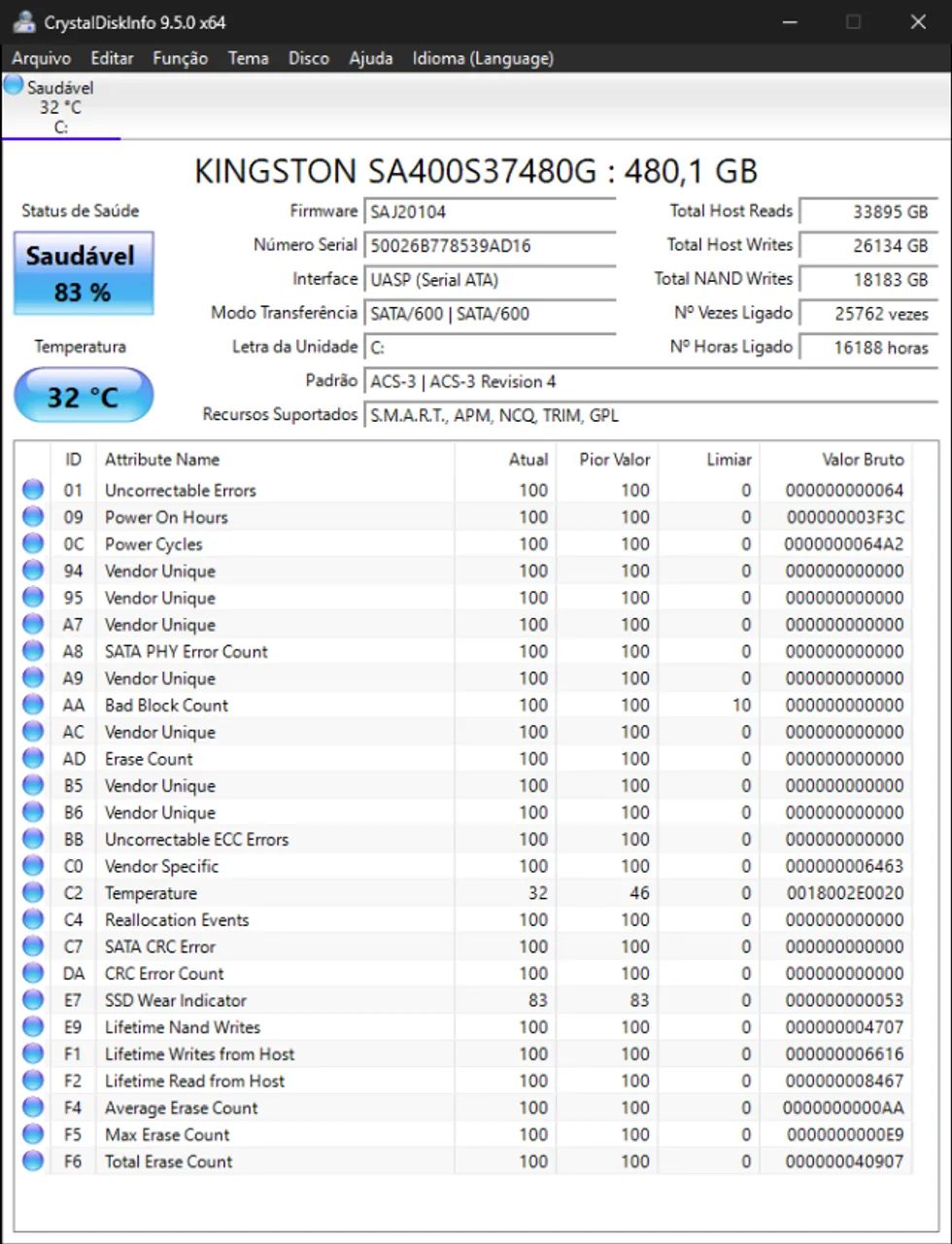Open the Tema menu
The height and width of the screenshot is (1244, 952).
tap(249, 58)
